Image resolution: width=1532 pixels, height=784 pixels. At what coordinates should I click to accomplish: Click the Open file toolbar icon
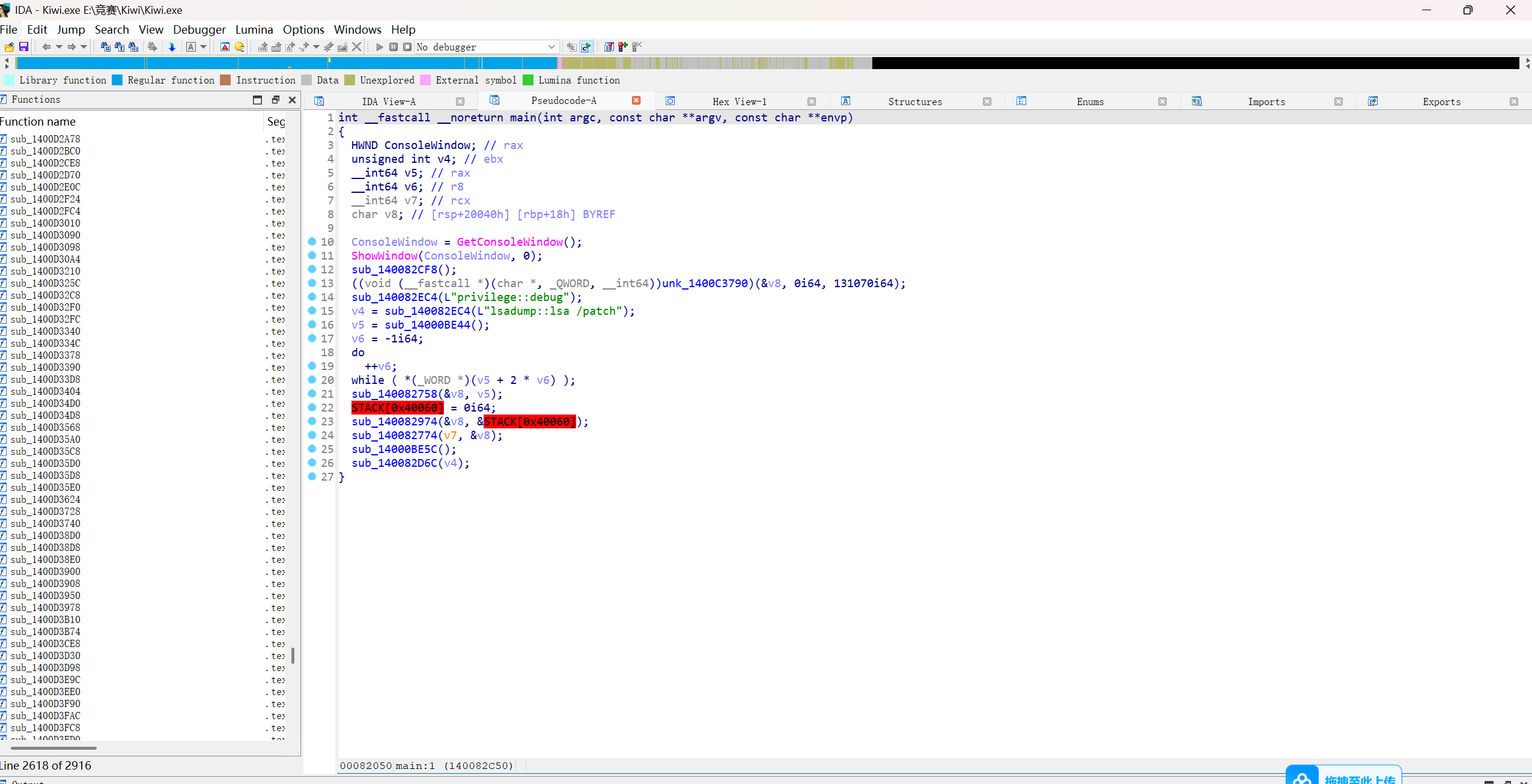click(9, 47)
